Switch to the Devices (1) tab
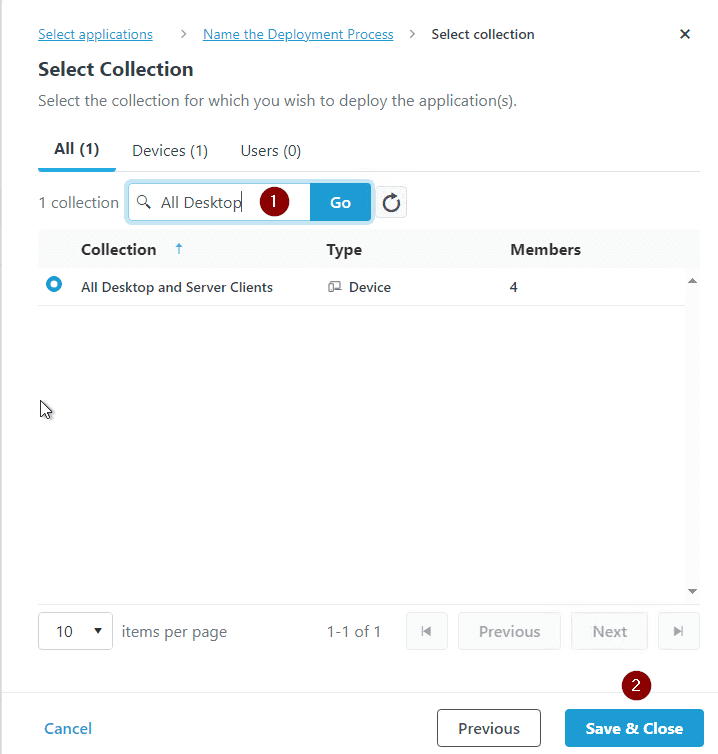The width and height of the screenshot is (718, 754). [x=170, y=151]
